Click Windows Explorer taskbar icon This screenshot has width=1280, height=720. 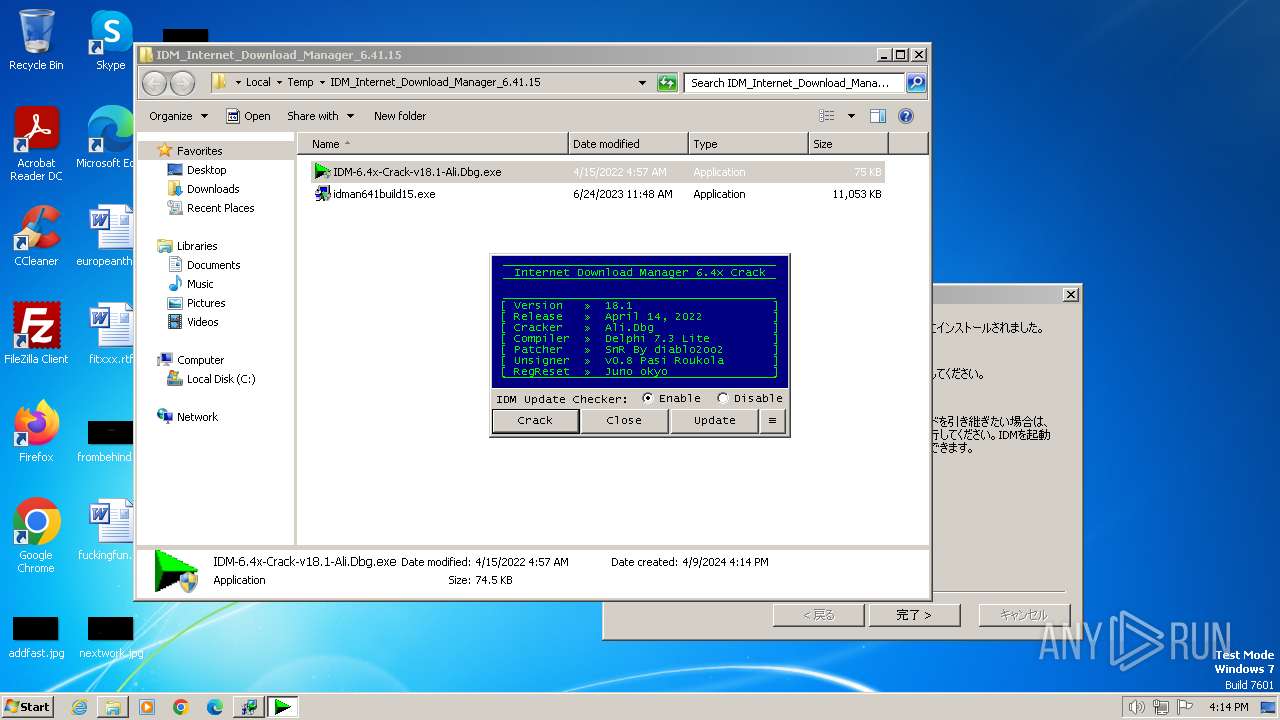coord(113,707)
